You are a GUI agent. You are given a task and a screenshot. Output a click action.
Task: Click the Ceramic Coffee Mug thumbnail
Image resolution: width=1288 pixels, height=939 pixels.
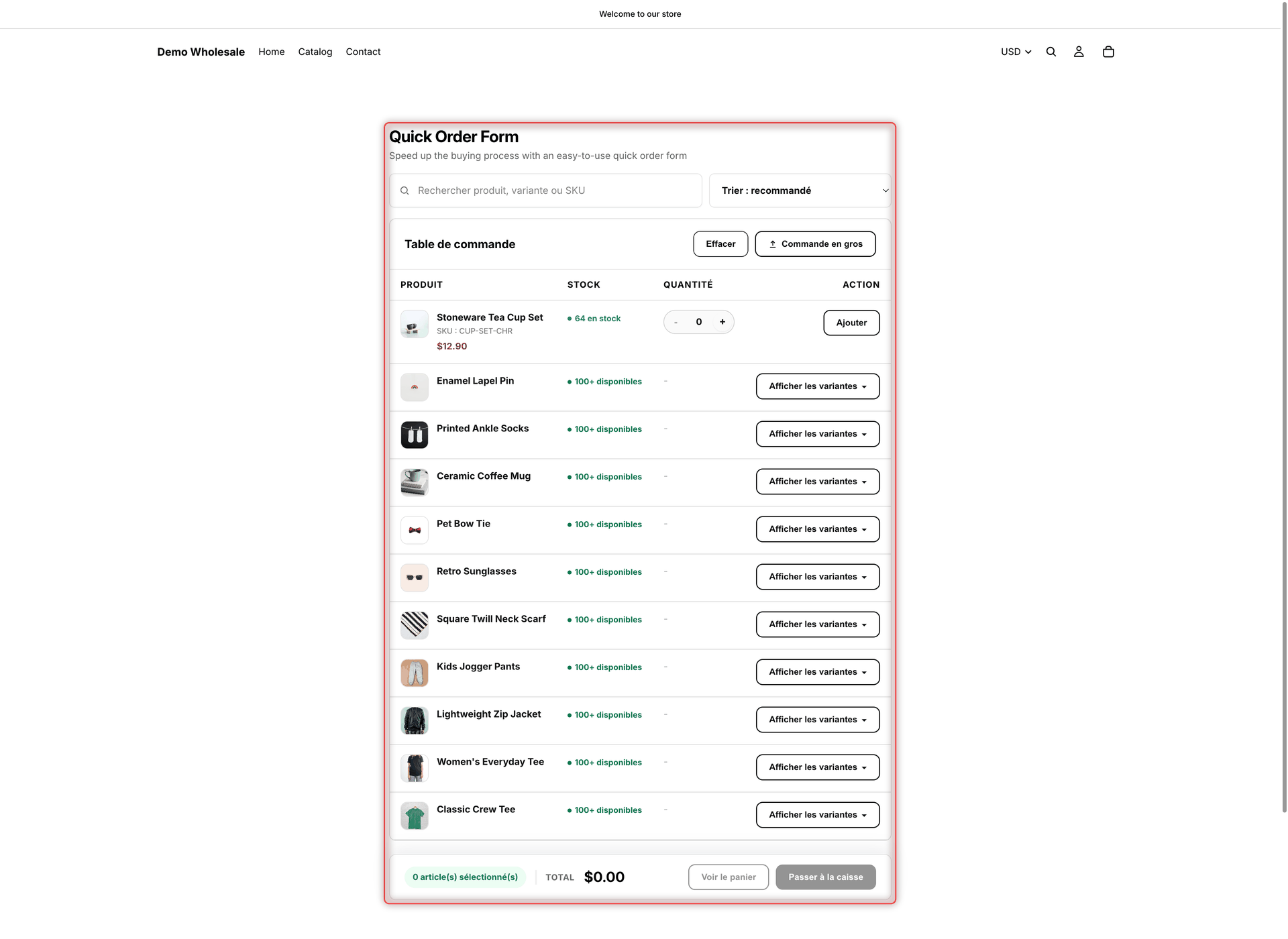415,483
